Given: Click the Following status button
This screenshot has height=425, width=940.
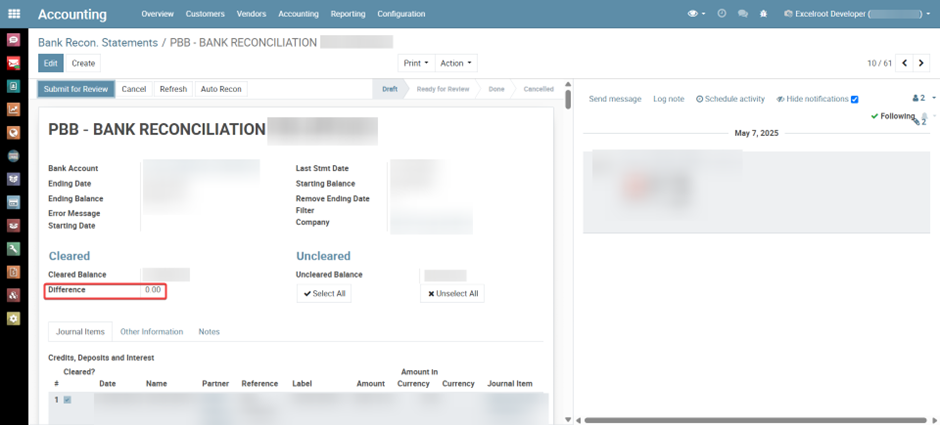Looking at the screenshot, I should 893,116.
